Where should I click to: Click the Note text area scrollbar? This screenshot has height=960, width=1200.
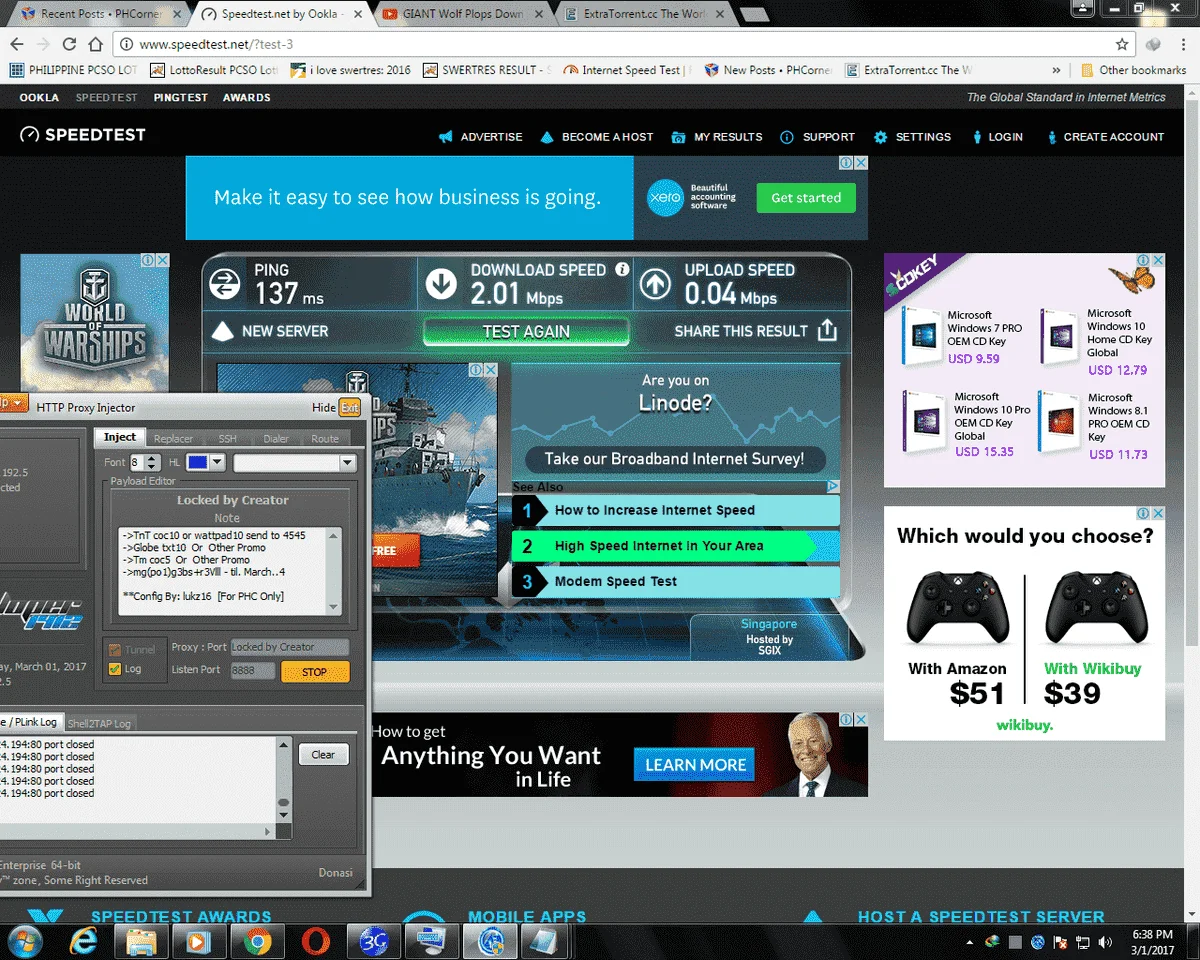pos(334,571)
